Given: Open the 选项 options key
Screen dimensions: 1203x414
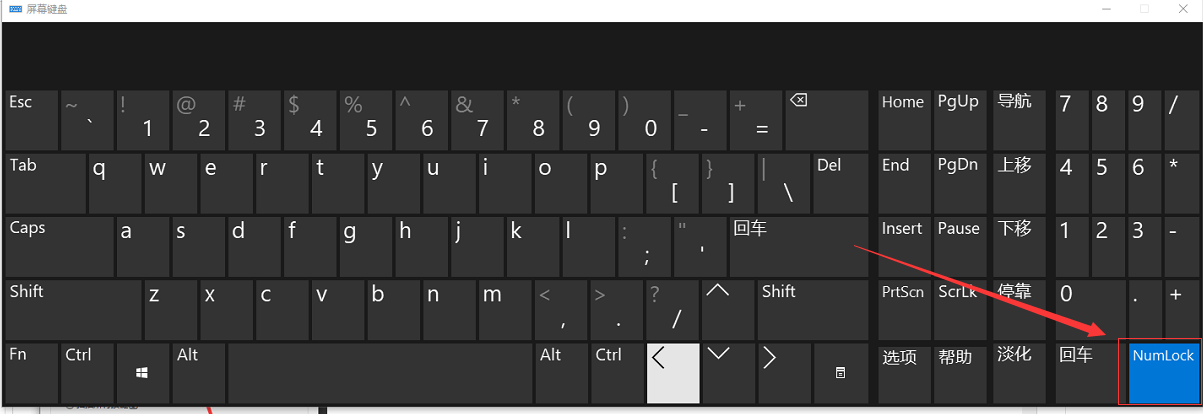Looking at the screenshot, I should [x=904, y=372].
